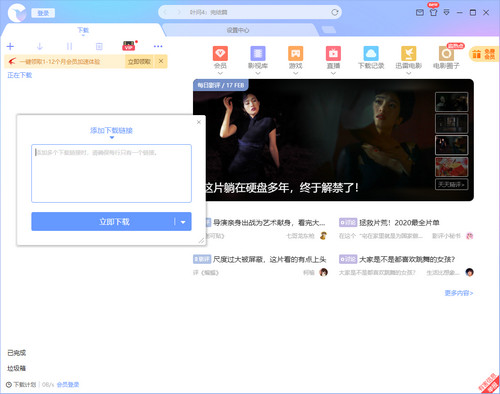Click the refresh icon in address bar

(335, 12)
